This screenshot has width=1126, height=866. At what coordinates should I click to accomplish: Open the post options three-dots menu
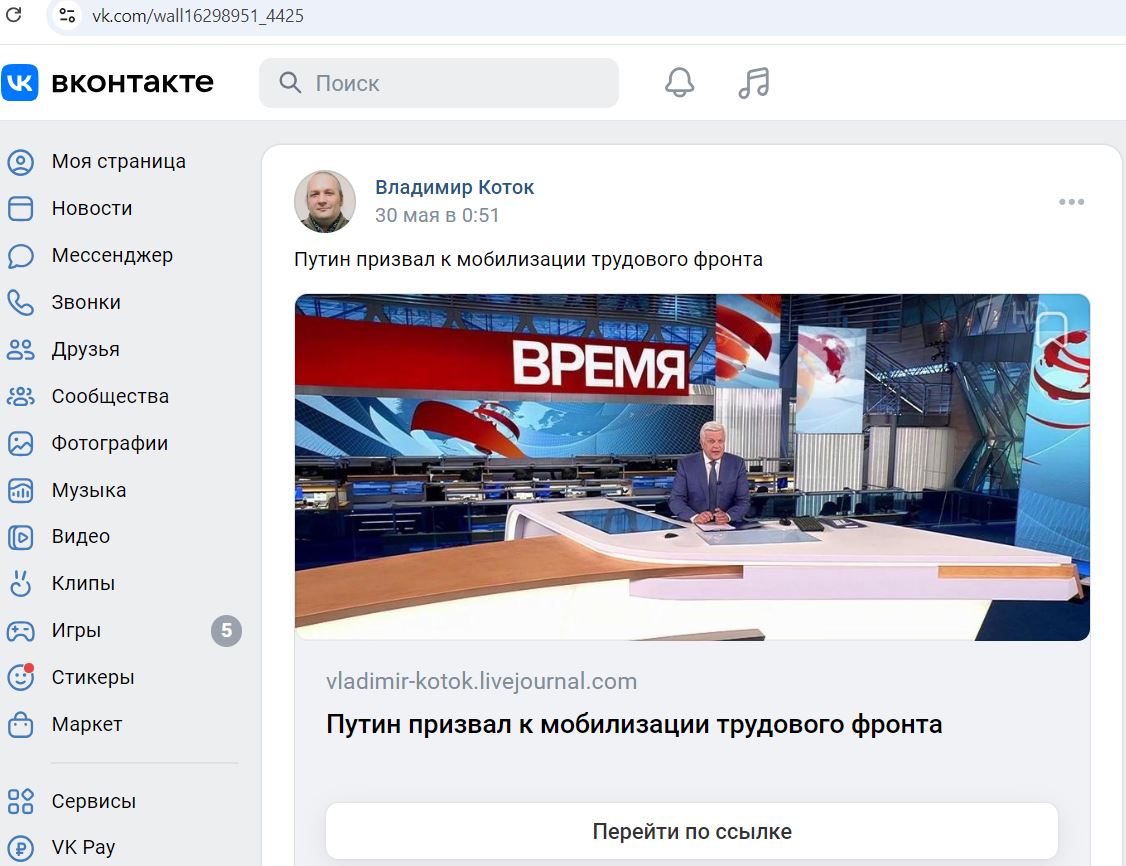tap(1071, 202)
